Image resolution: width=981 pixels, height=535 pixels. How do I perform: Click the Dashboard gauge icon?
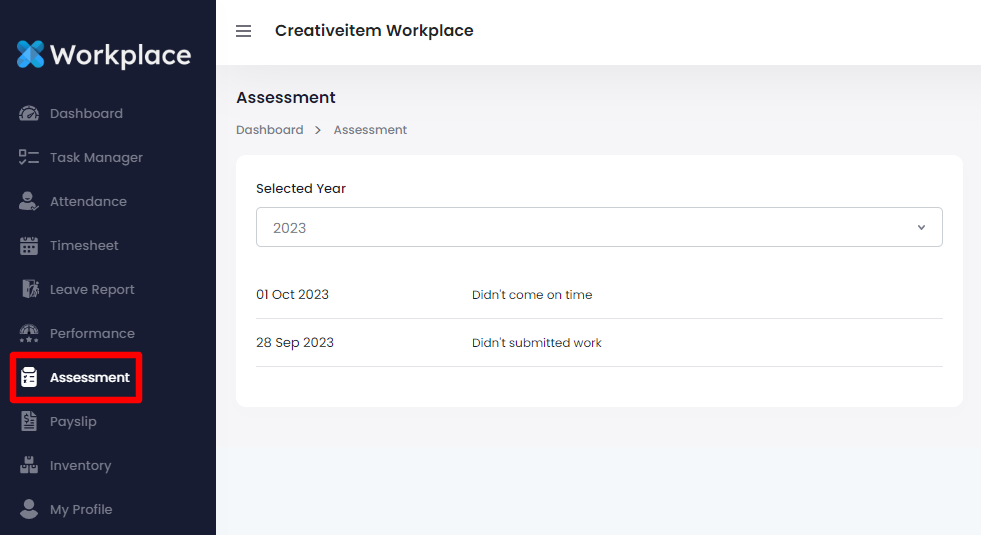coord(29,114)
